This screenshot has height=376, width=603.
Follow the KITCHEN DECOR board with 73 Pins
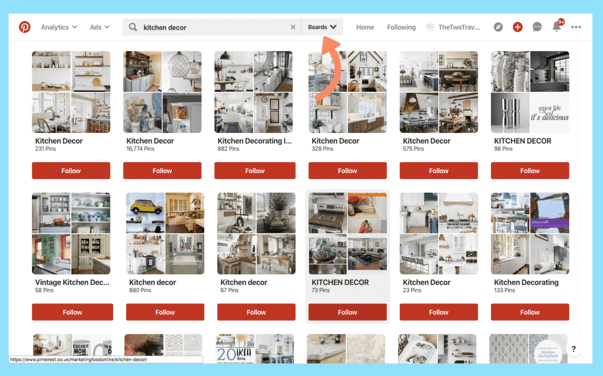[347, 312]
